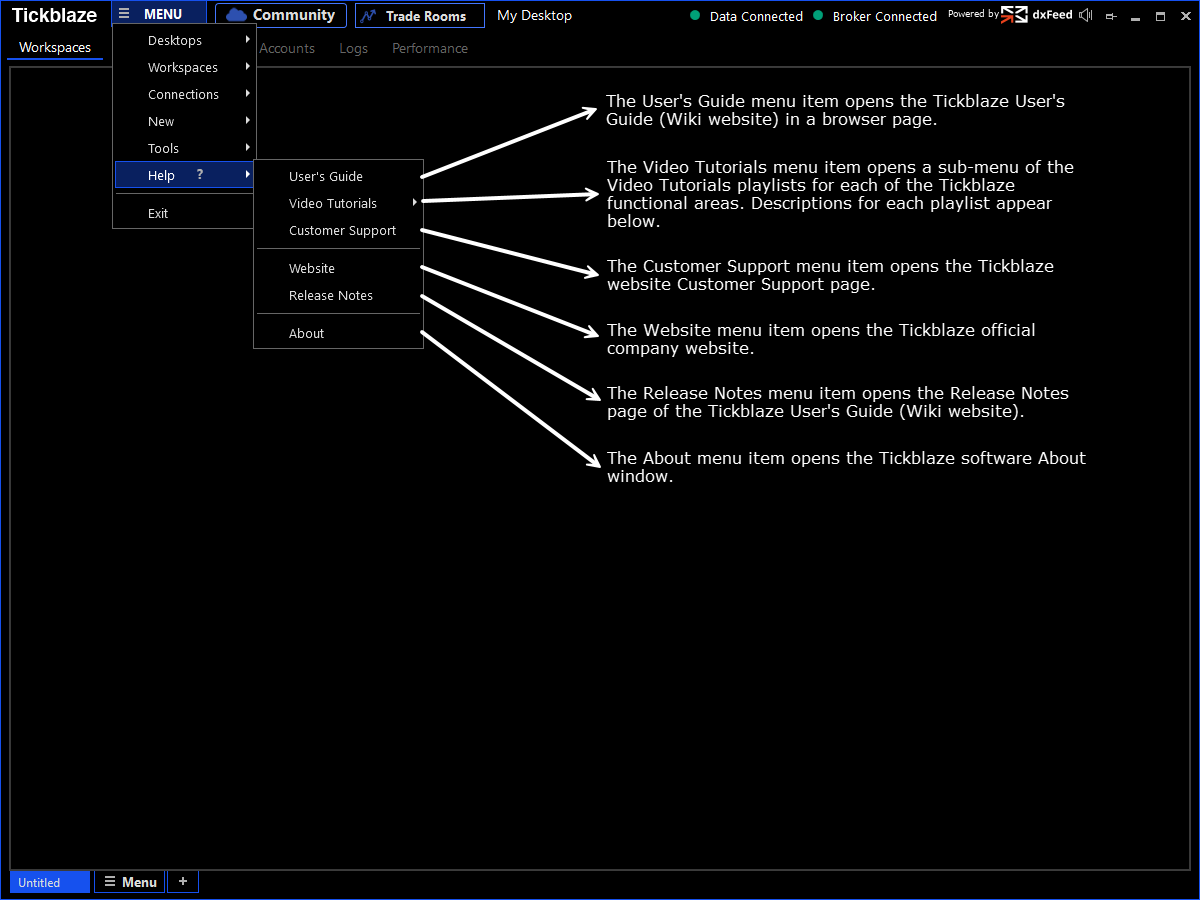Minimize the Tickblaze window
The image size is (1200, 900).
click(1136, 17)
